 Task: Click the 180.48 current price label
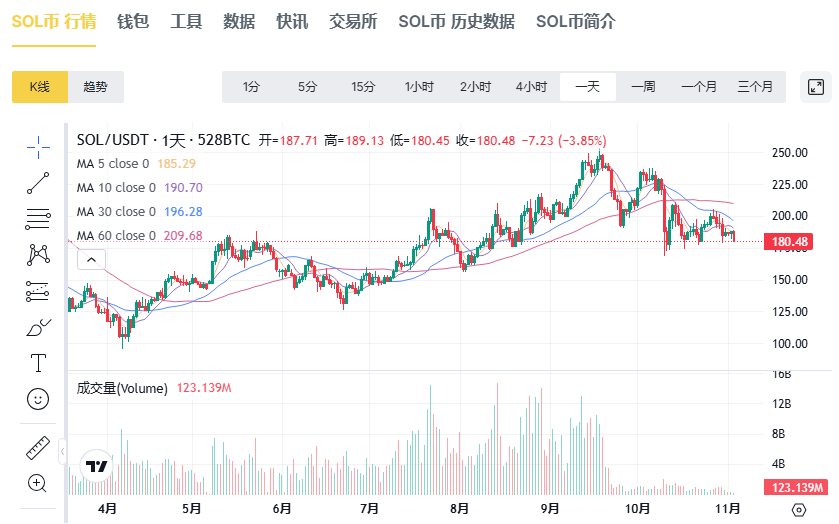click(797, 242)
